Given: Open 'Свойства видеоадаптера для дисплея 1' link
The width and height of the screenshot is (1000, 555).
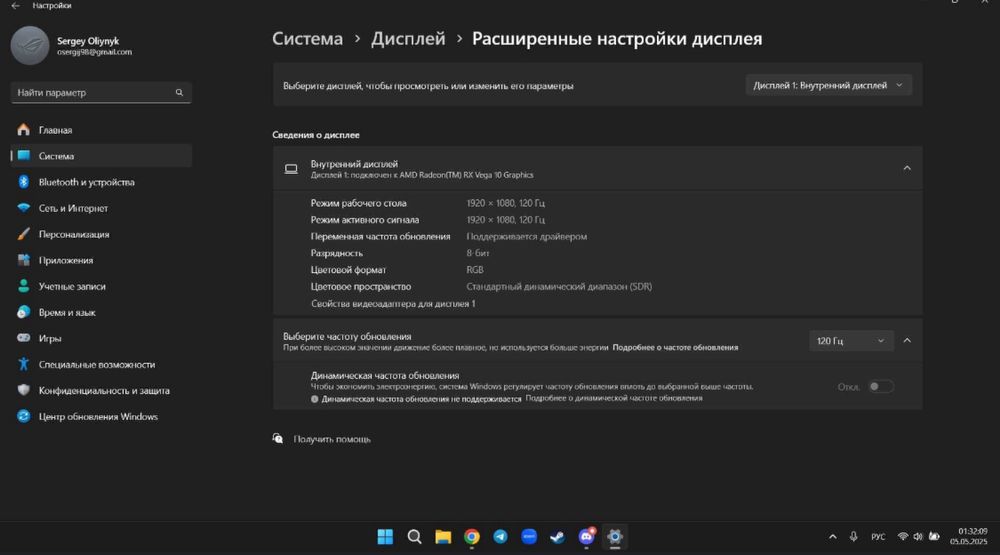Looking at the screenshot, I should point(393,304).
